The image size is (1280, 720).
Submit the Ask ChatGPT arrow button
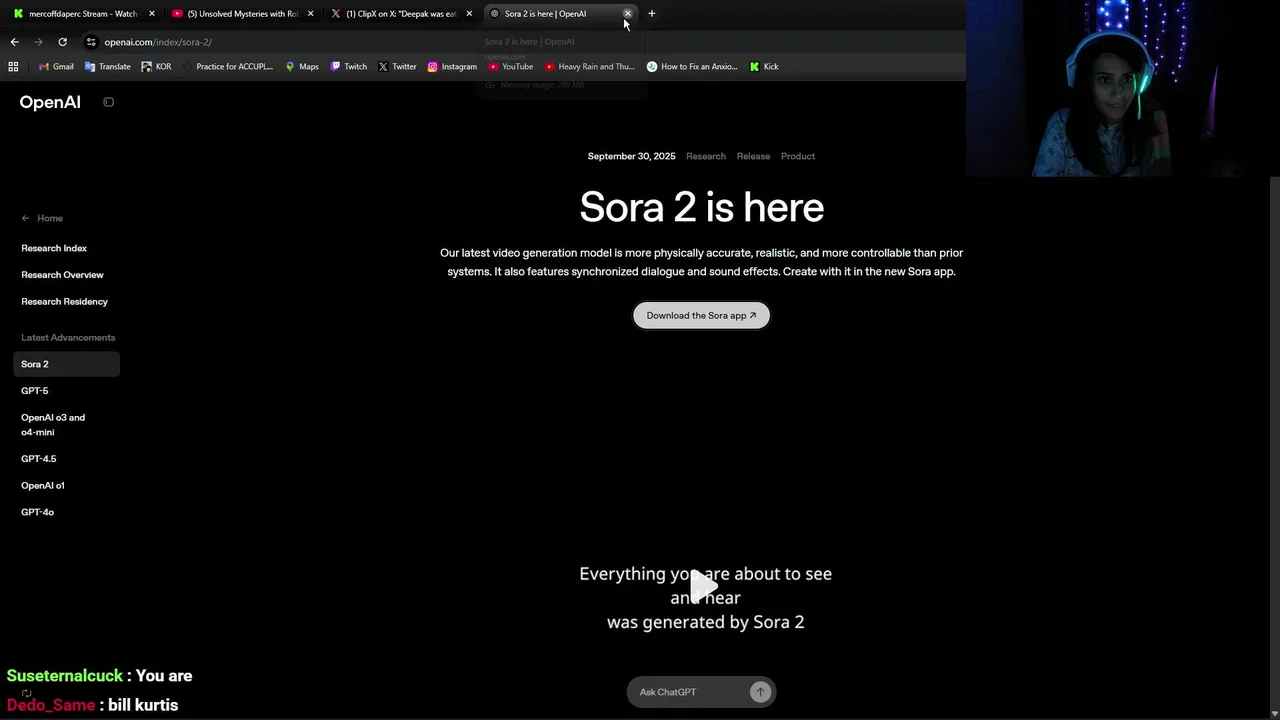coord(760,692)
